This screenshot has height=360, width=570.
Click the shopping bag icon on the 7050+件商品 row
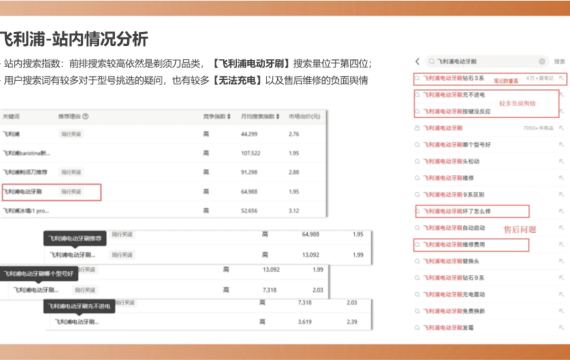click(x=417, y=128)
